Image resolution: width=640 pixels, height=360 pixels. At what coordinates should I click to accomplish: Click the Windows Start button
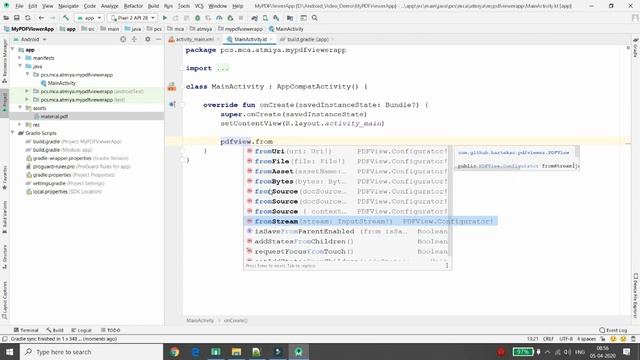coord(9,352)
